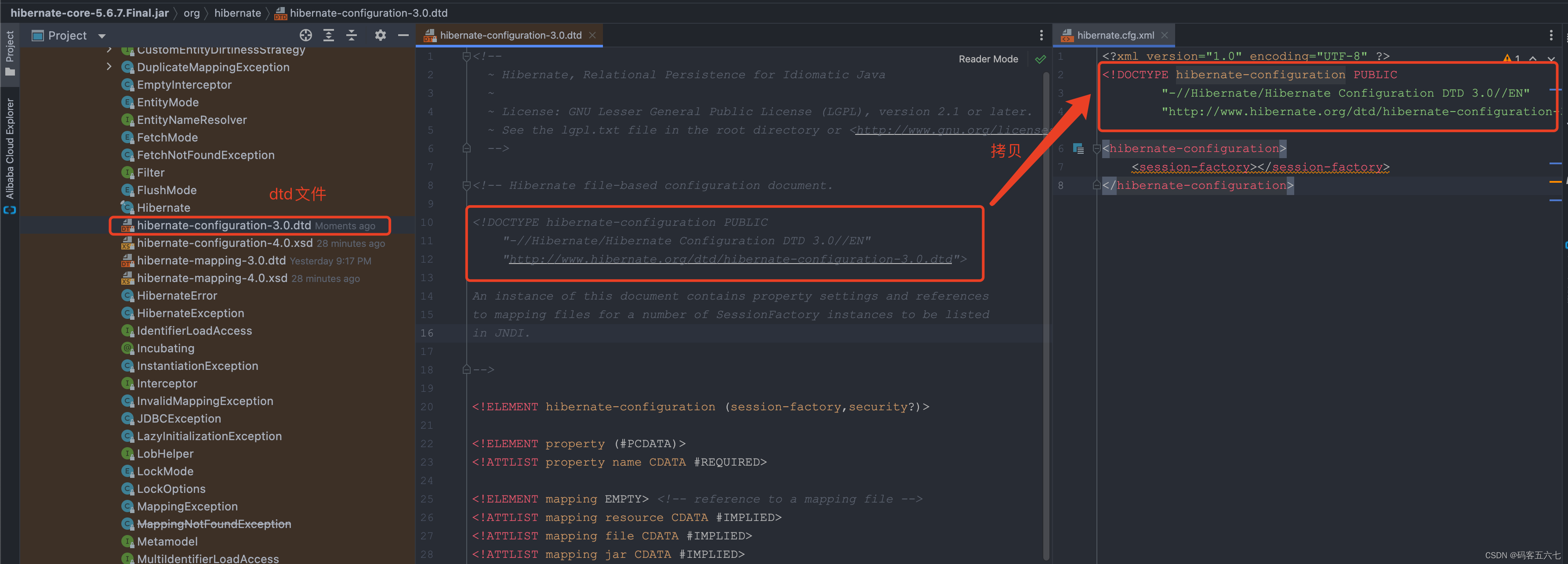1568x564 pixels.
Task: Click the locate/select opened file icon
Action: 305,35
